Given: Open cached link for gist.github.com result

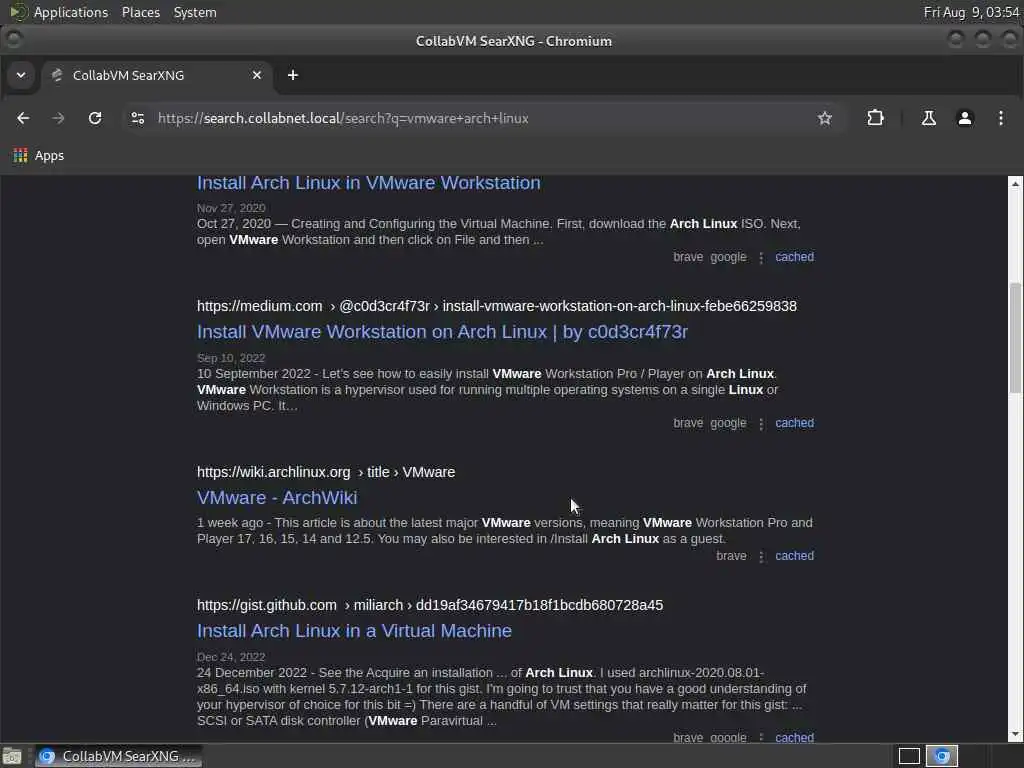Looking at the screenshot, I should [794, 737].
